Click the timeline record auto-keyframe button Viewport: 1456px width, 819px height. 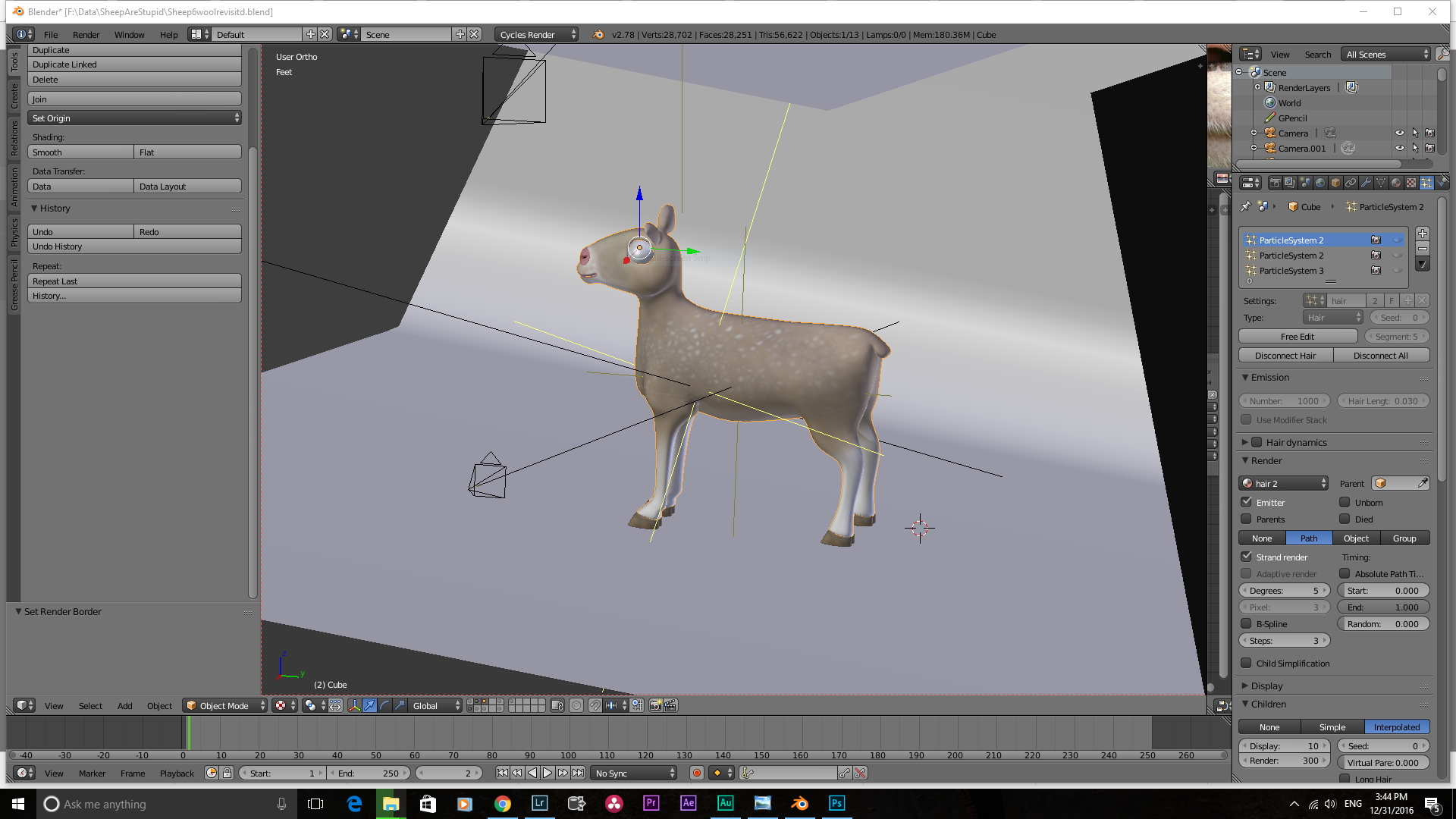696,773
